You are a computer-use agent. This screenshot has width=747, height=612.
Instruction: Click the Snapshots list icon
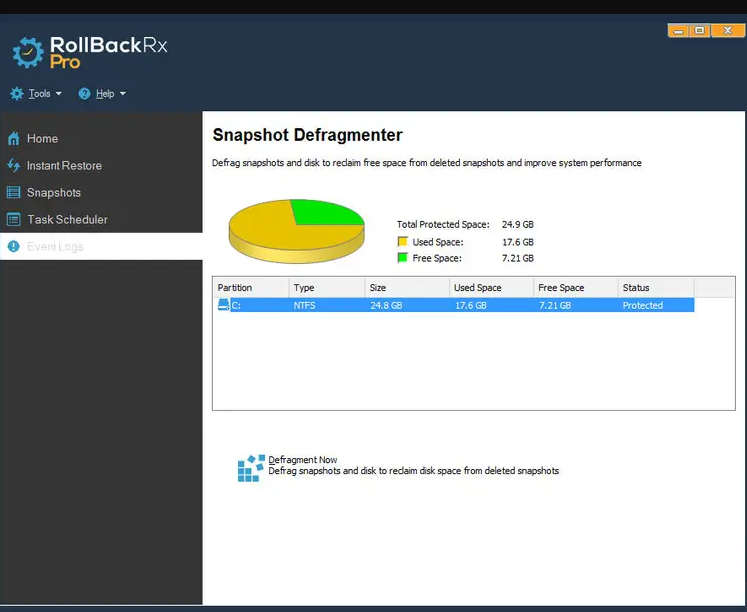(13, 192)
